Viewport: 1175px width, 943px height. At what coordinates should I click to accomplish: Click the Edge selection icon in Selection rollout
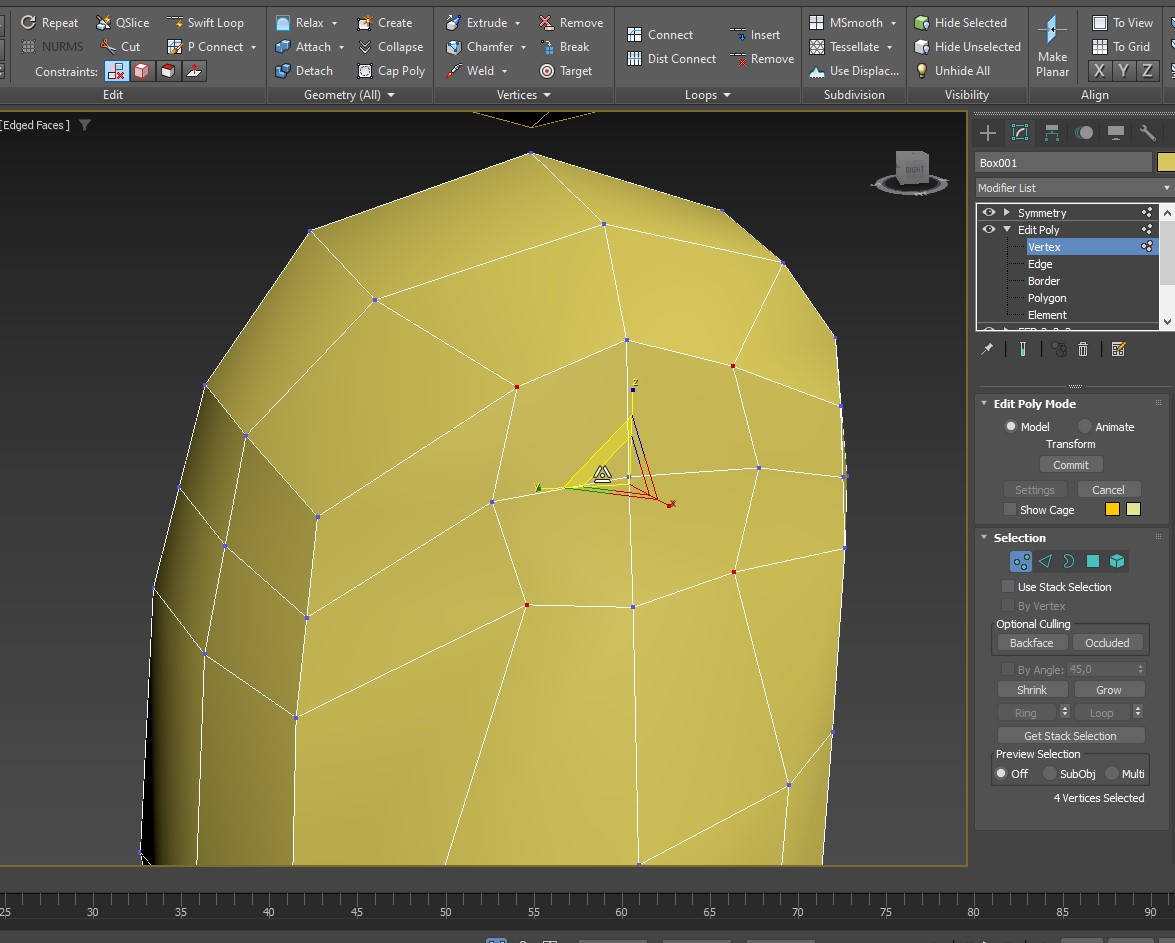tap(1045, 562)
